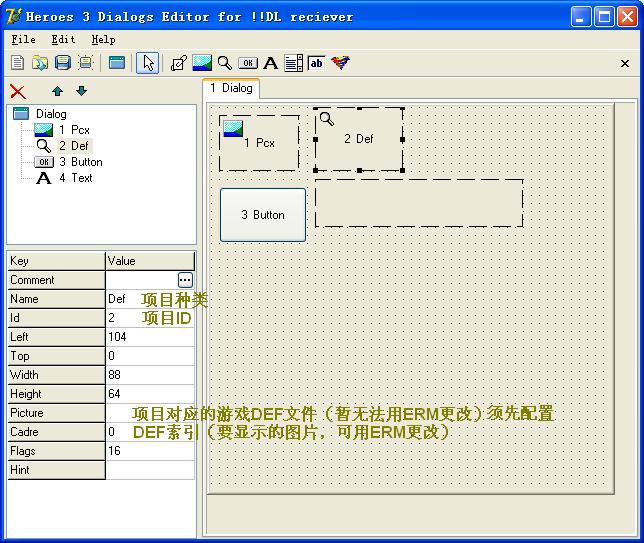This screenshot has width=644, height=543.
Task: Select '3 Button' in the tree
Action: click(80, 162)
